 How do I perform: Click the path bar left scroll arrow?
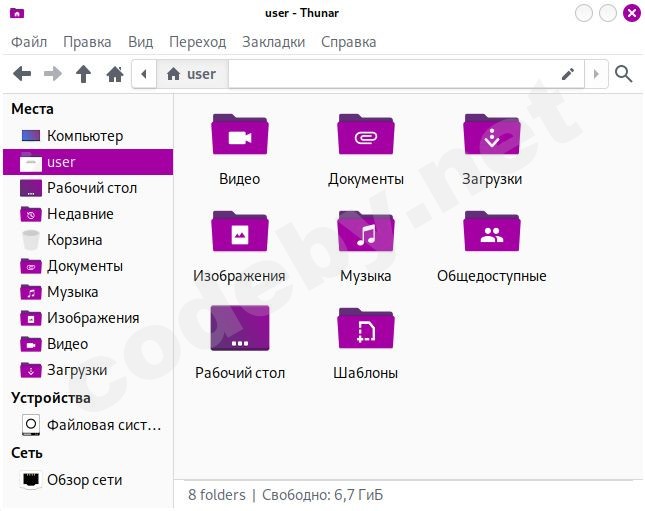[144, 74]
